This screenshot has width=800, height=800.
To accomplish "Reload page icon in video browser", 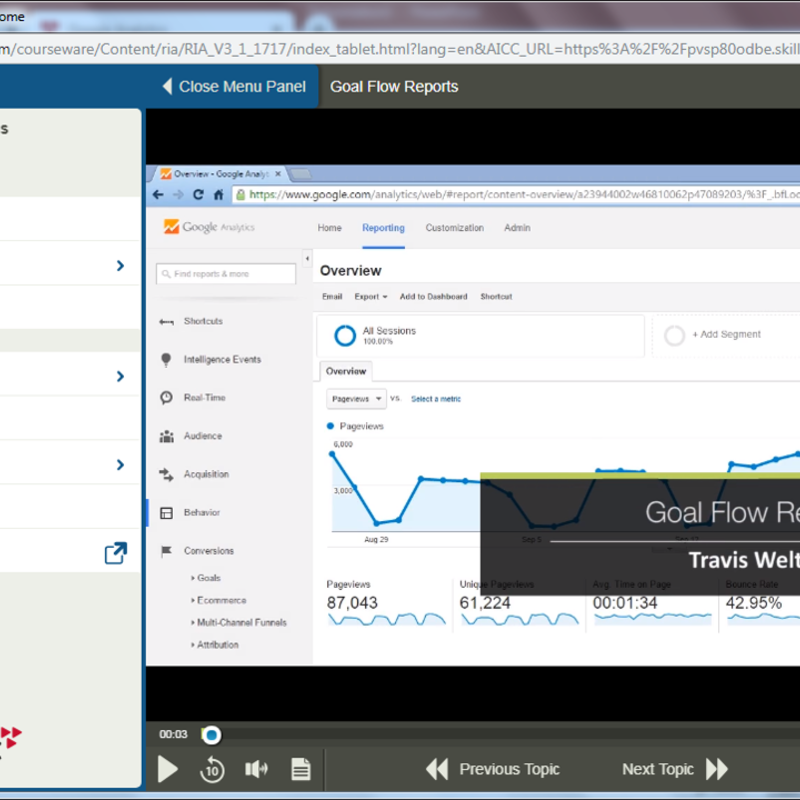I will (x=198, y=194).
